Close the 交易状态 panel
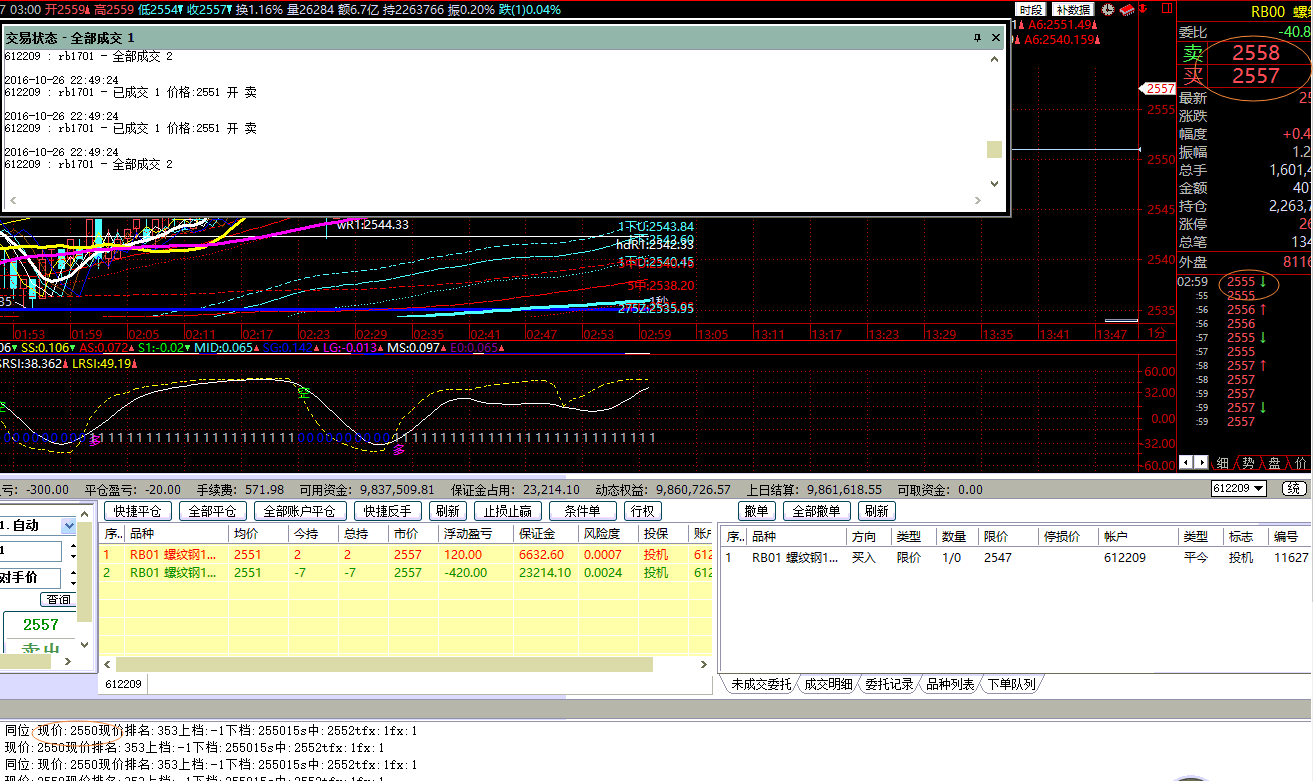1313x781 pixels. pos(996,37)
